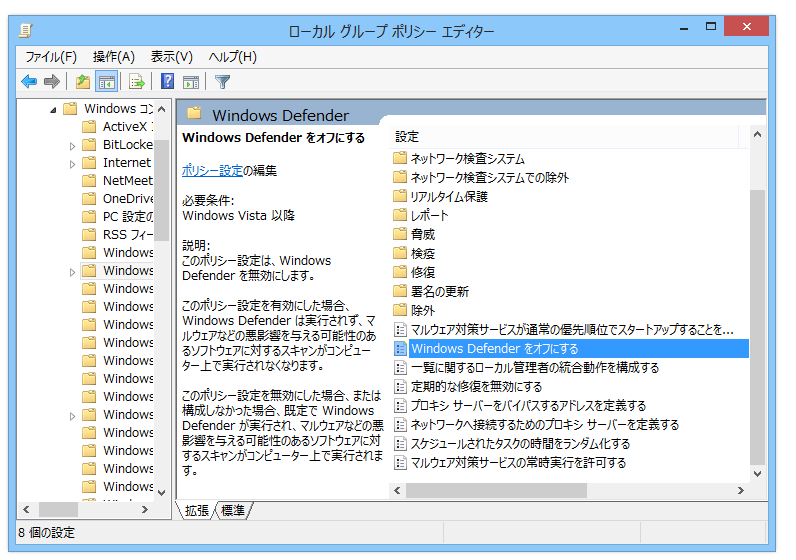This screenshot has height=560, width=796.
Task: Select the RSS フィード tree item
Action: pos(118,235)
